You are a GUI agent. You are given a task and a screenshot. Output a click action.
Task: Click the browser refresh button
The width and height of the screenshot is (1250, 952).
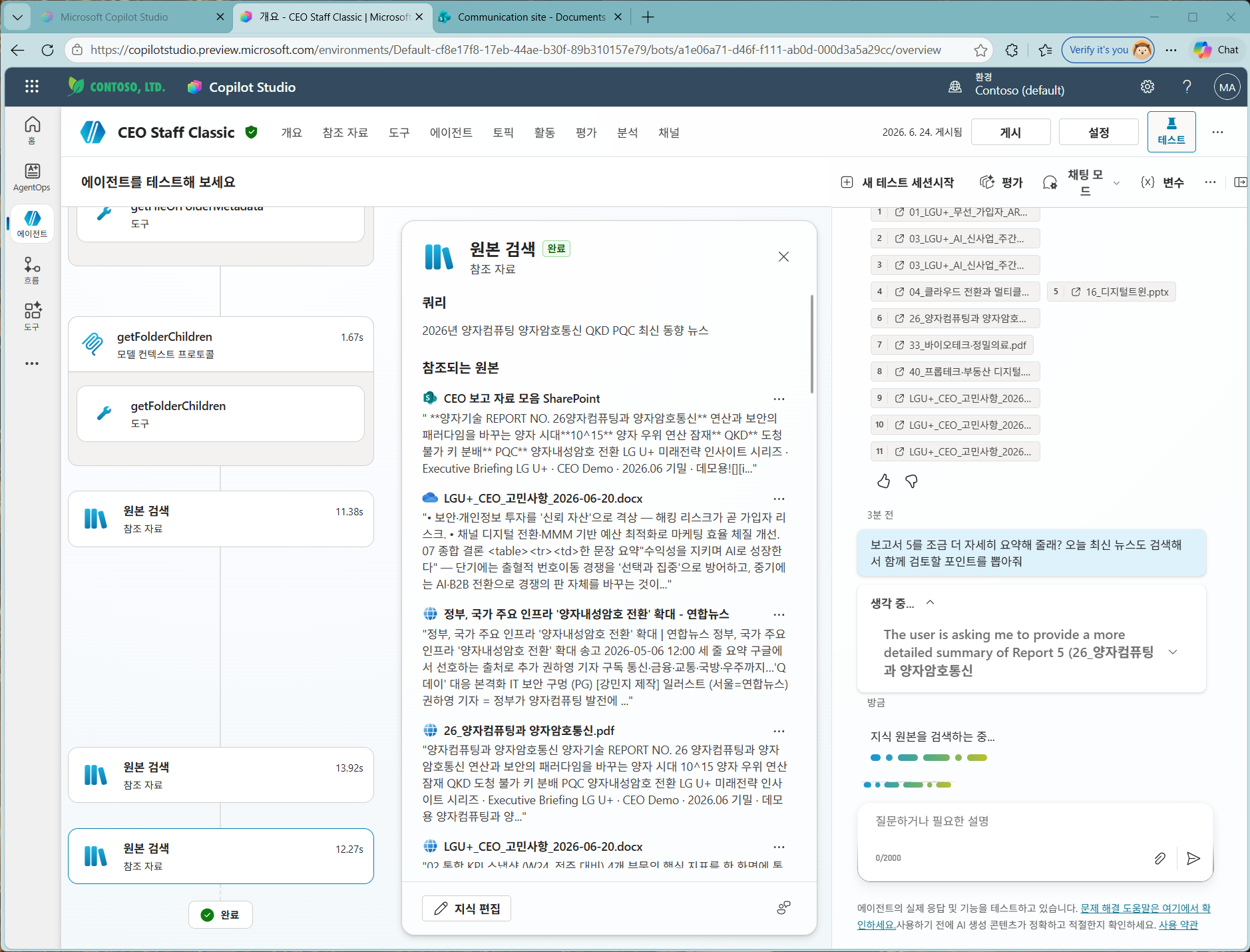click(47, 50)
